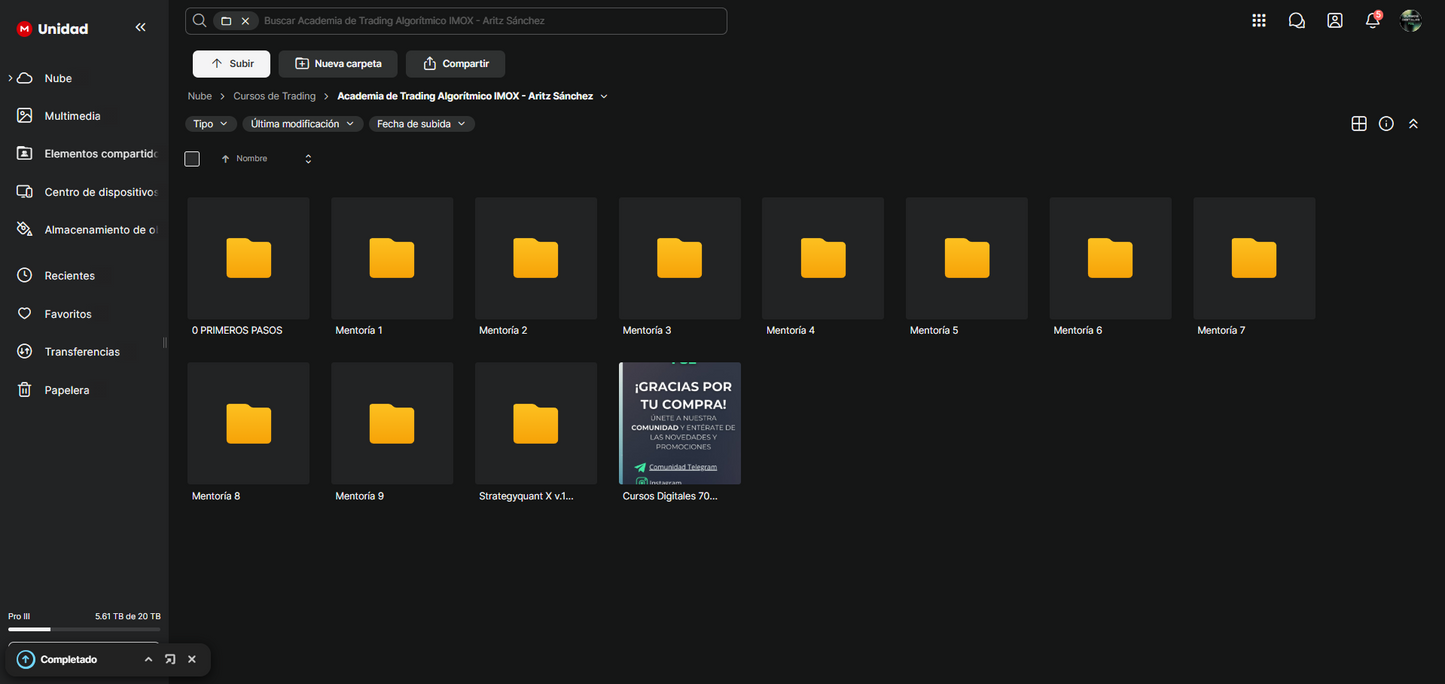Image resolution: width=1445 pixels, height=684 pixels.
Task: Open the chat messages icon
Action: click(x=1297, y=21)
